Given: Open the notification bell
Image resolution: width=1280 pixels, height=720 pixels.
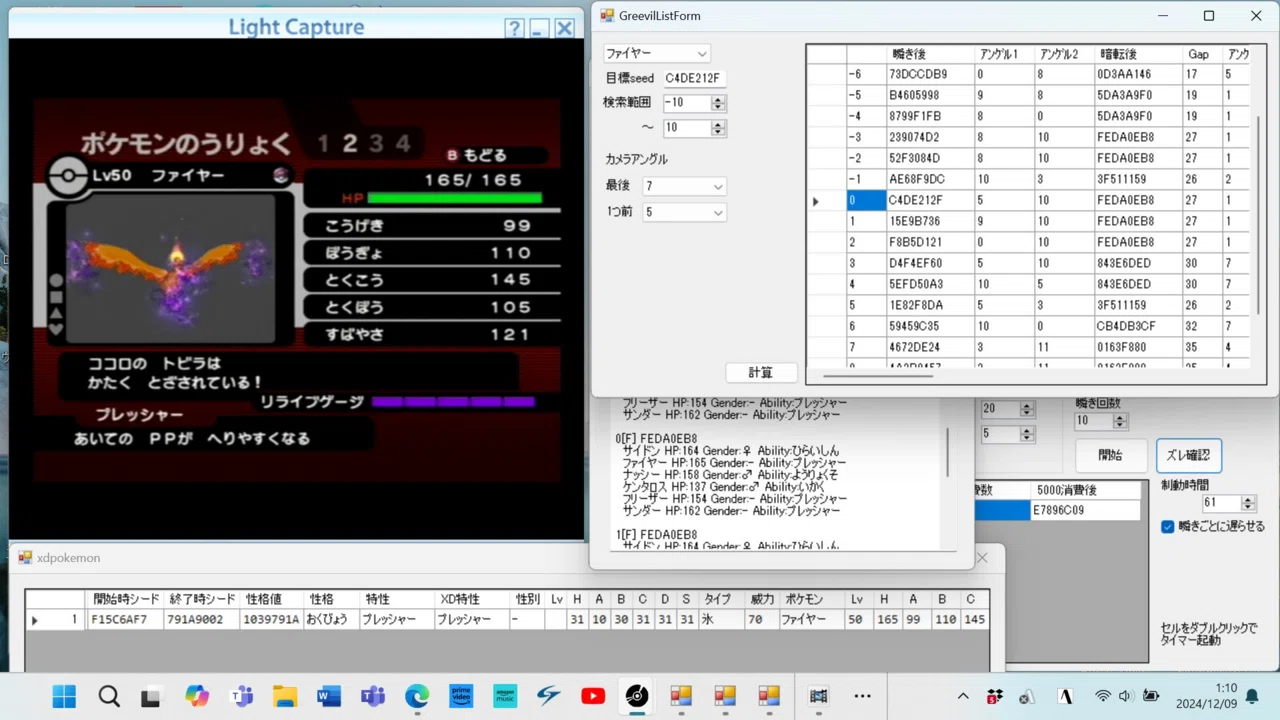Looking at the screenshot, I should (x=1251, y=696).
